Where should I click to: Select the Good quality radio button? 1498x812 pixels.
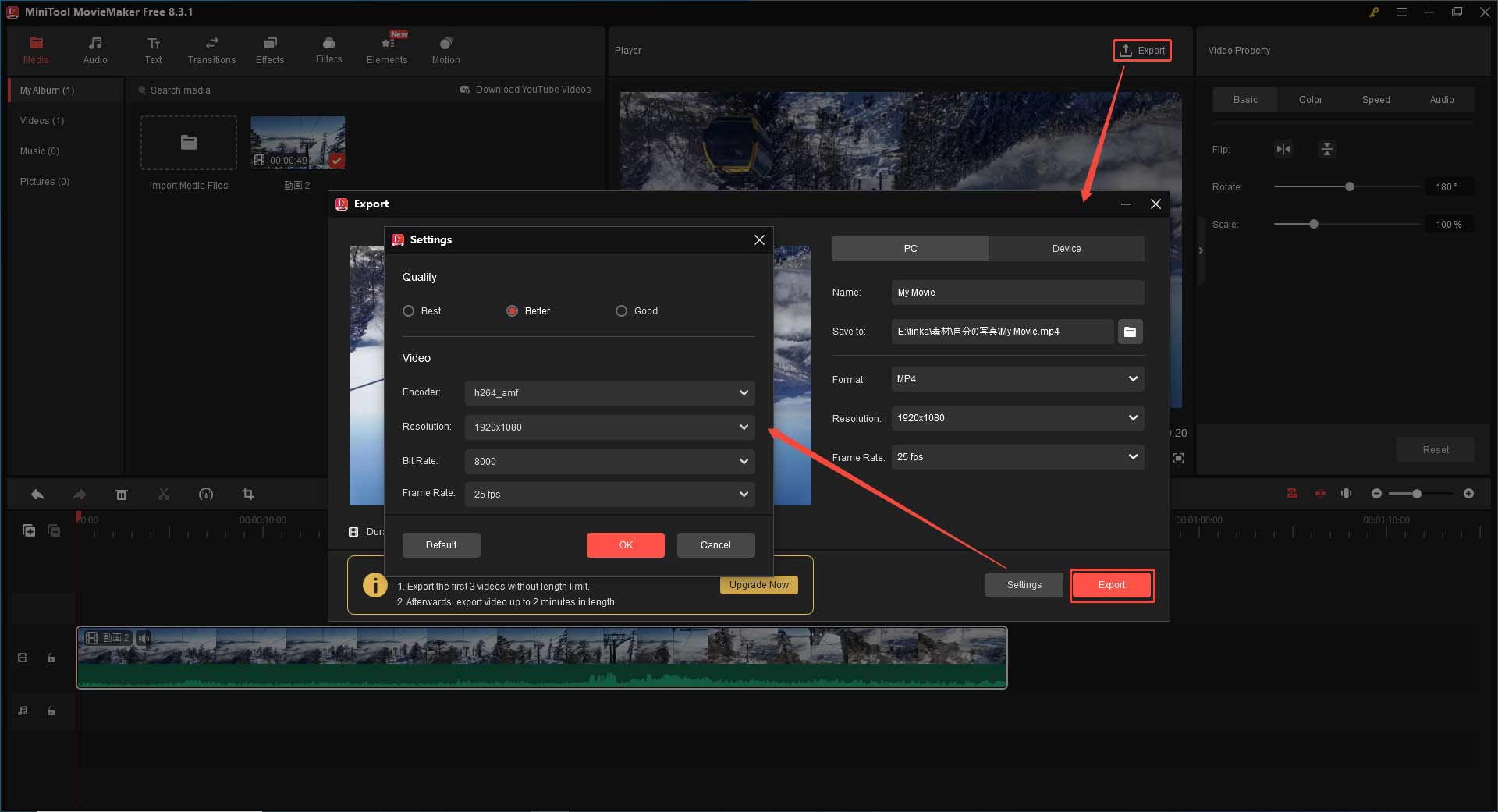click(x=621, y=310)
